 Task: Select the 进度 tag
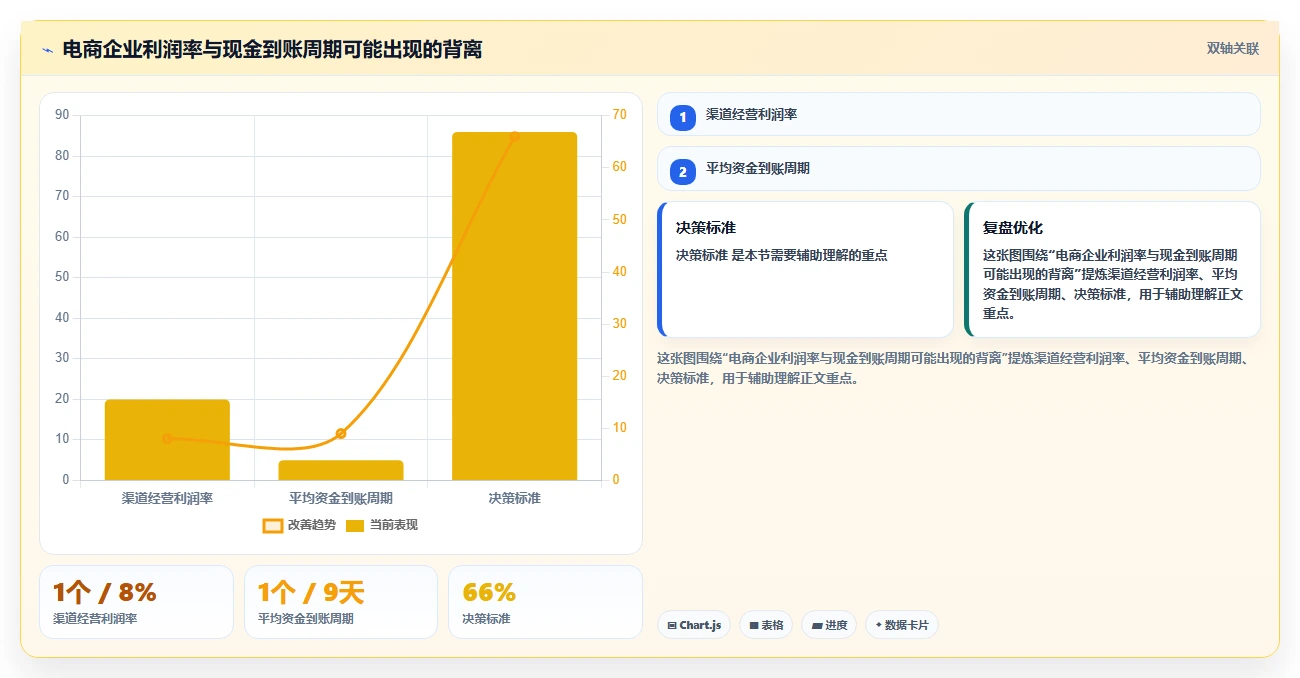(x=829, y=625)
